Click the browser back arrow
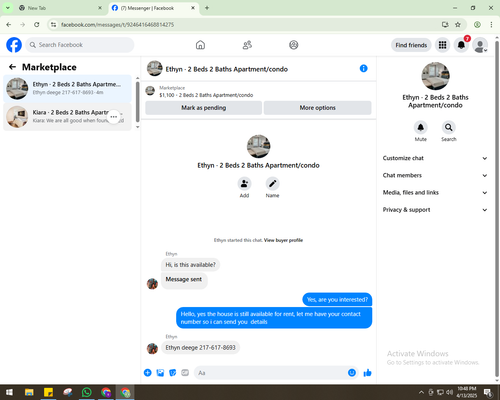This screenshot has height=400, width=500. 9,25
